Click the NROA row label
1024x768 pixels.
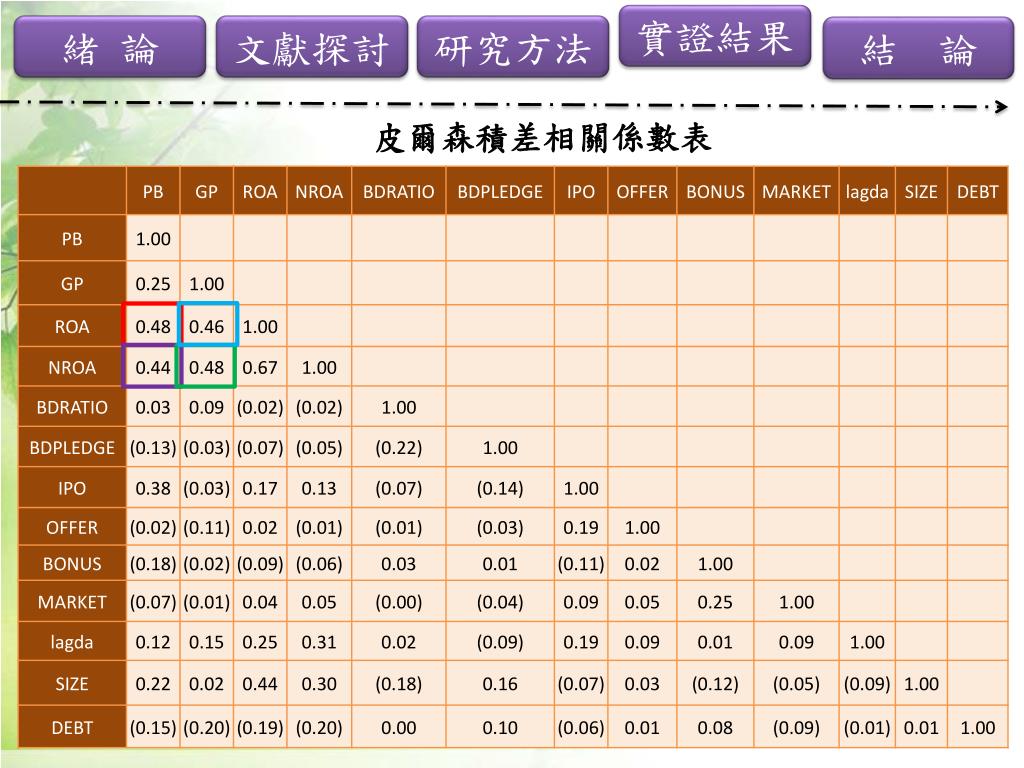72,367
